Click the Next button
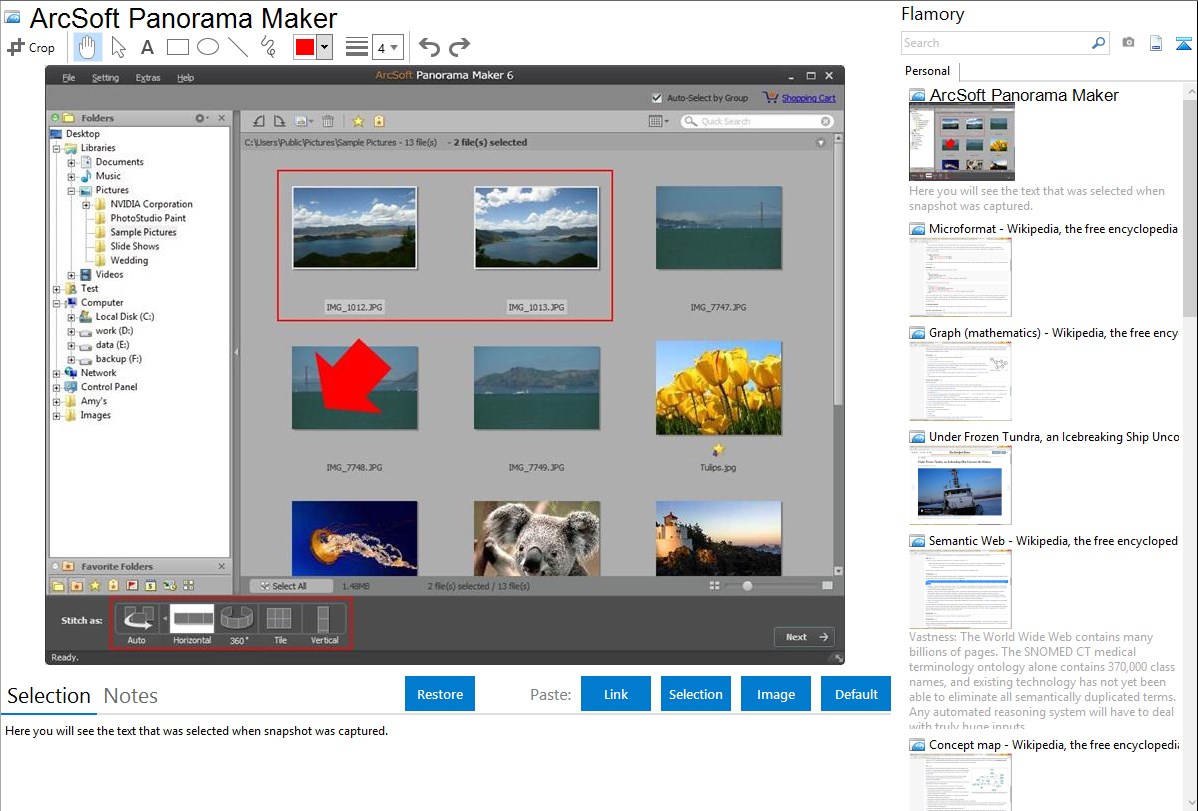The width and height of the screenshot is (1198, 811). (x=804, y=637)
